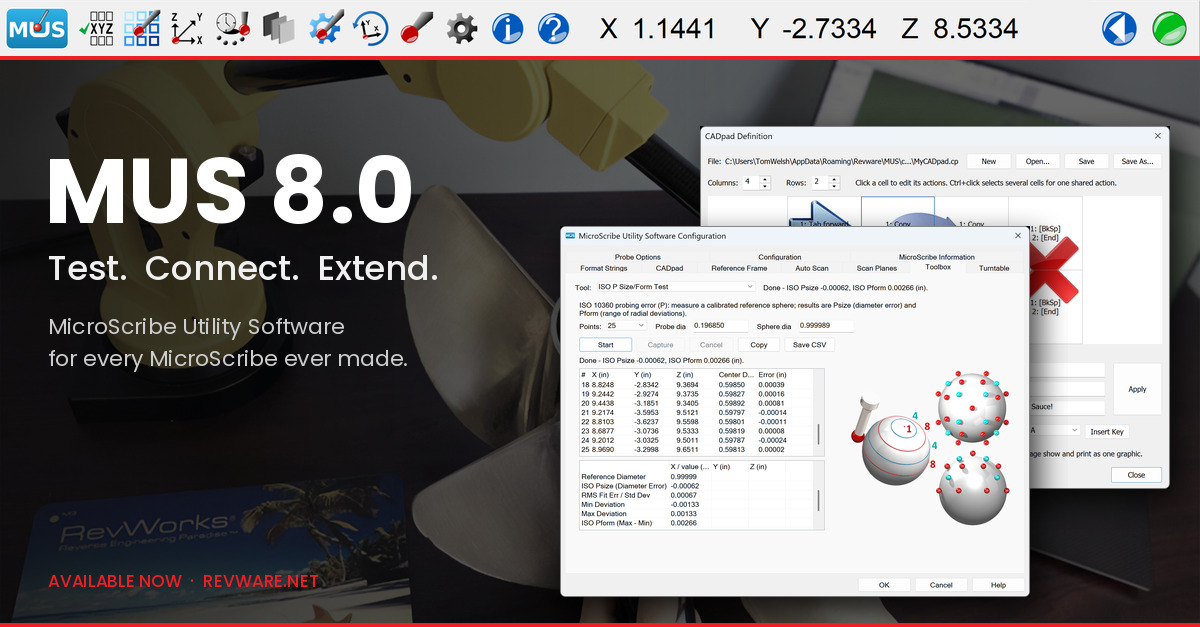Click New in CADpad Definition
Screen dimensions: 1200x627
click(x=988, y=161)
